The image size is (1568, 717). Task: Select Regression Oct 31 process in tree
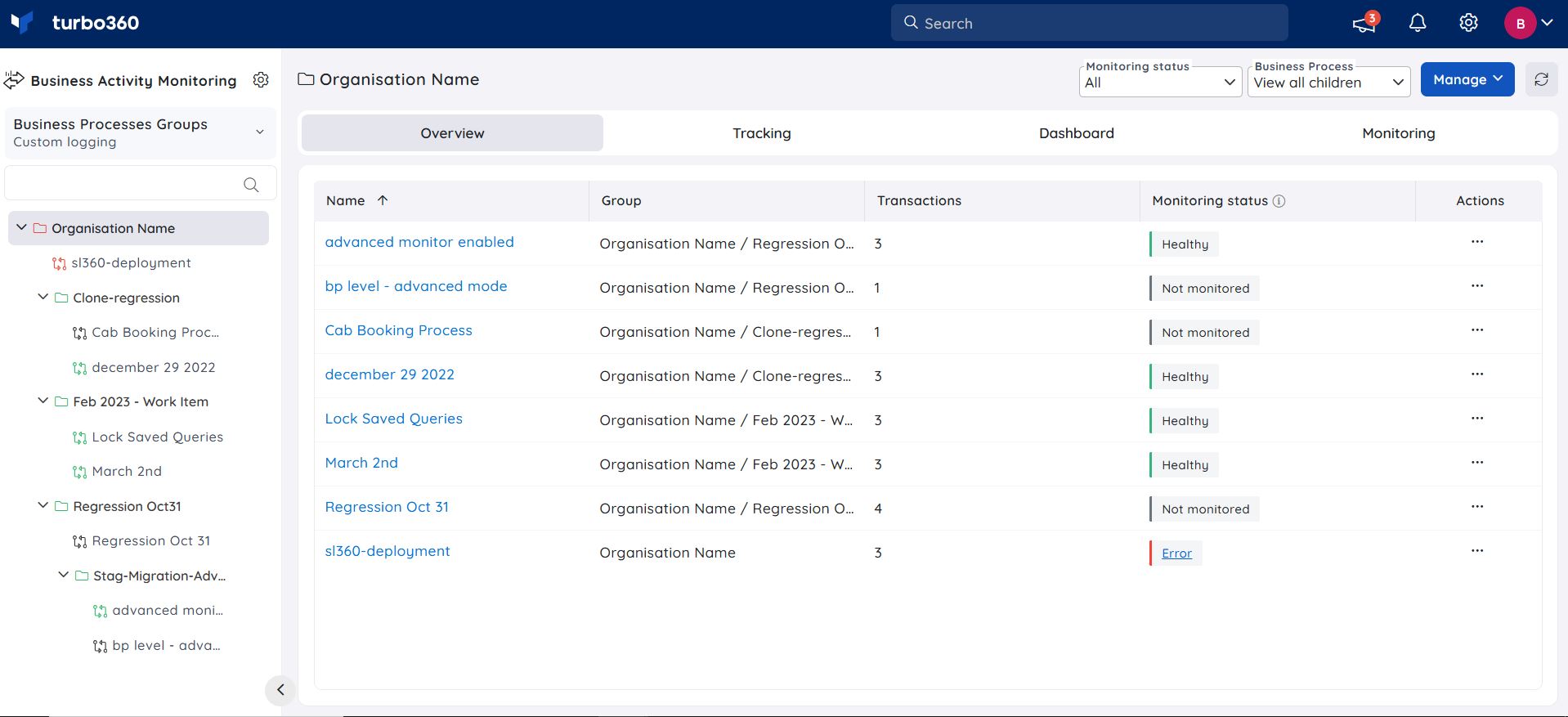click(151, 541)
